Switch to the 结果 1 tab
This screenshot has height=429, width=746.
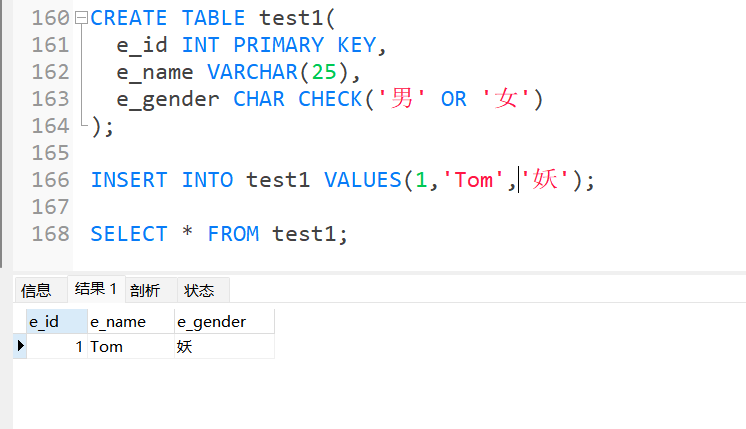click(x=96, y=289)
